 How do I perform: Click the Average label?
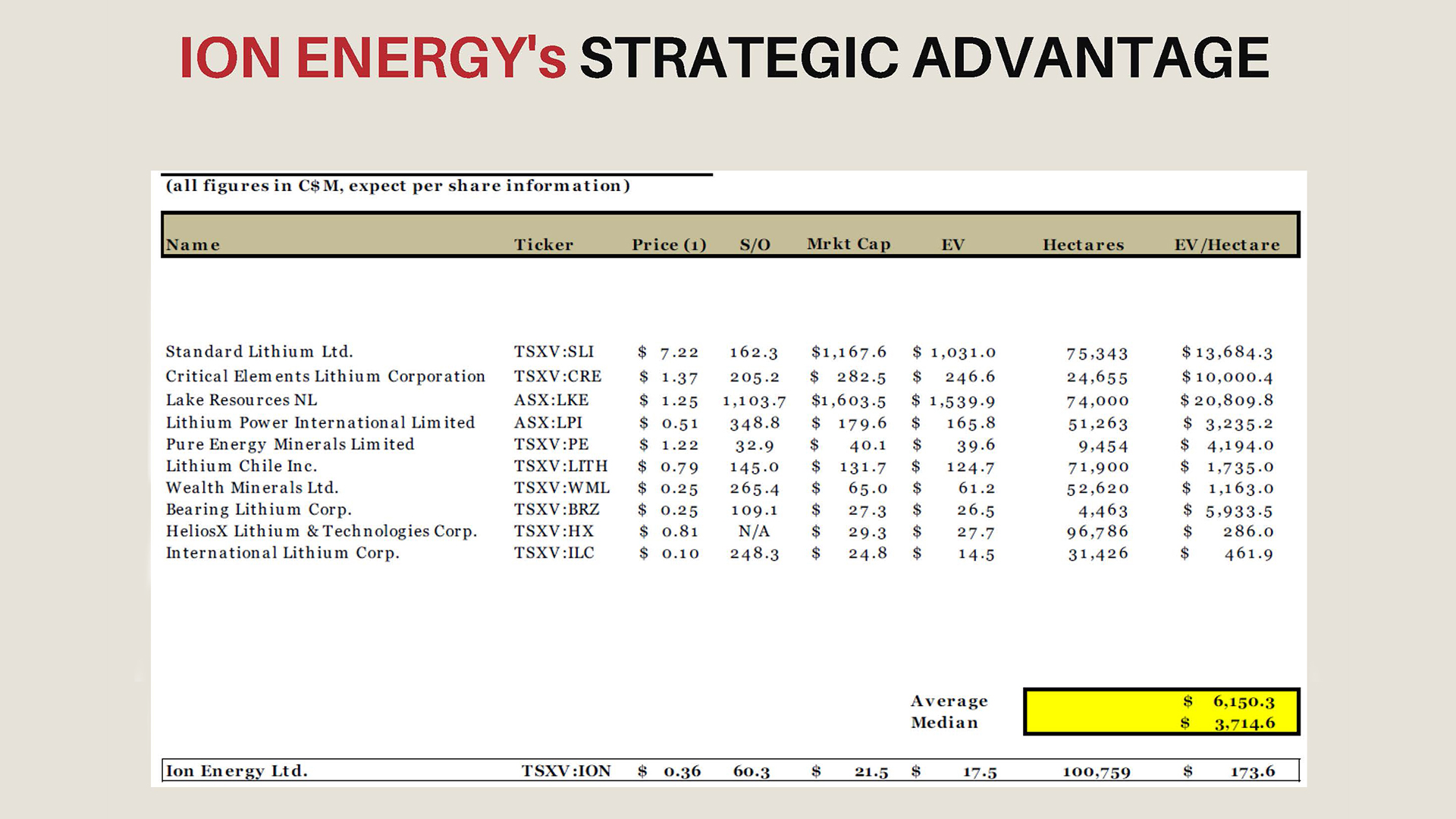pos(949,701)
